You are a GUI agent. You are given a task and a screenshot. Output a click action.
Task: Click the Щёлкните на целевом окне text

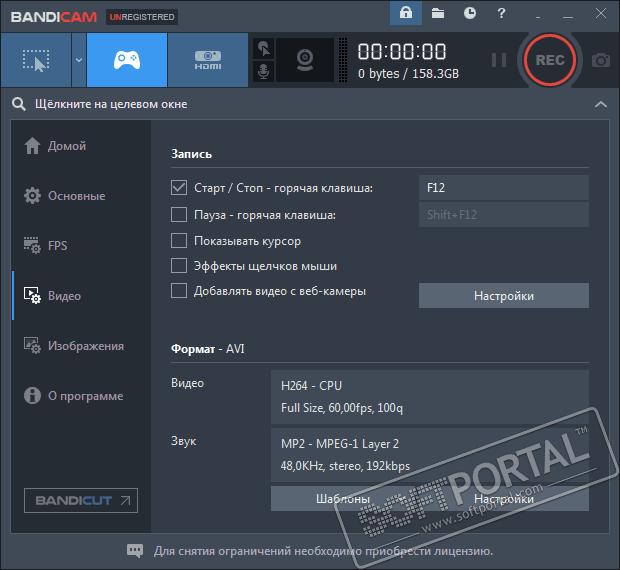[111, 104]
